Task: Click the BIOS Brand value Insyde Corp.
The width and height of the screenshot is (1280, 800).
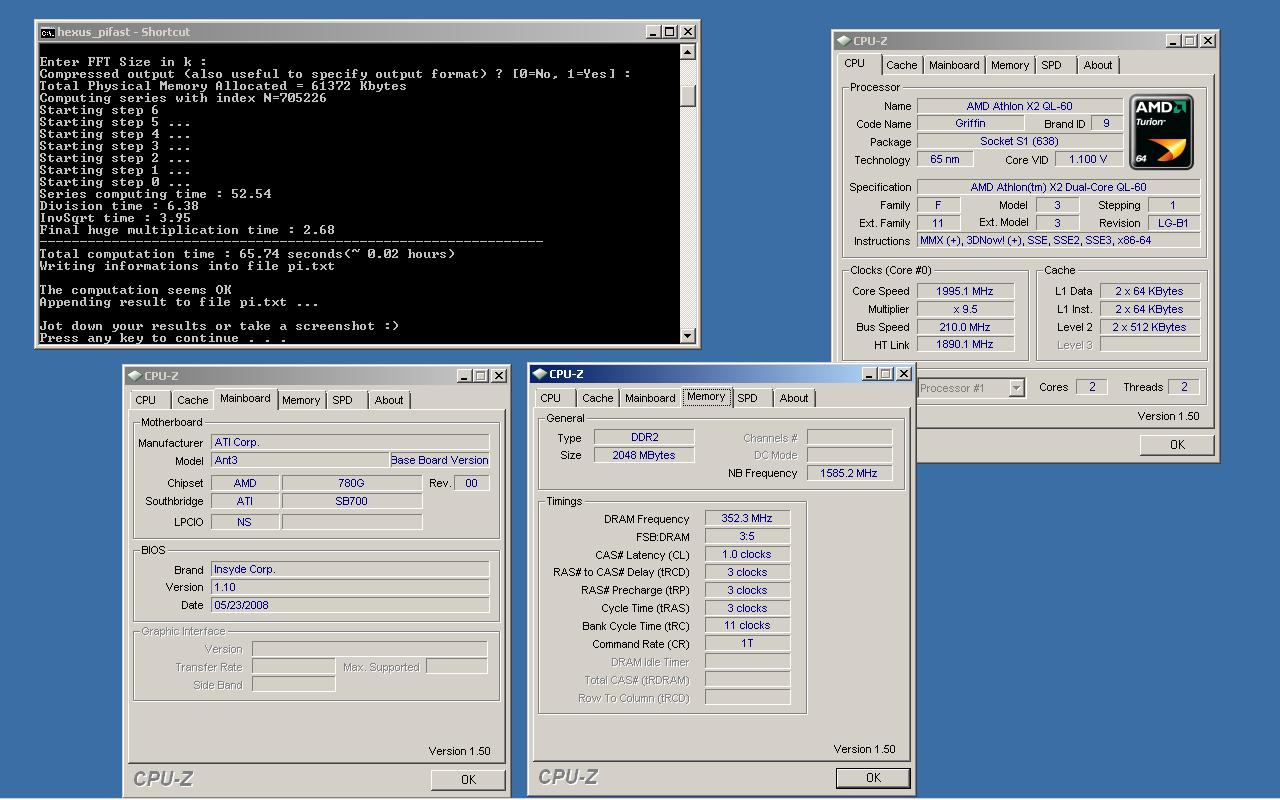Action: [x=350, y=569]
